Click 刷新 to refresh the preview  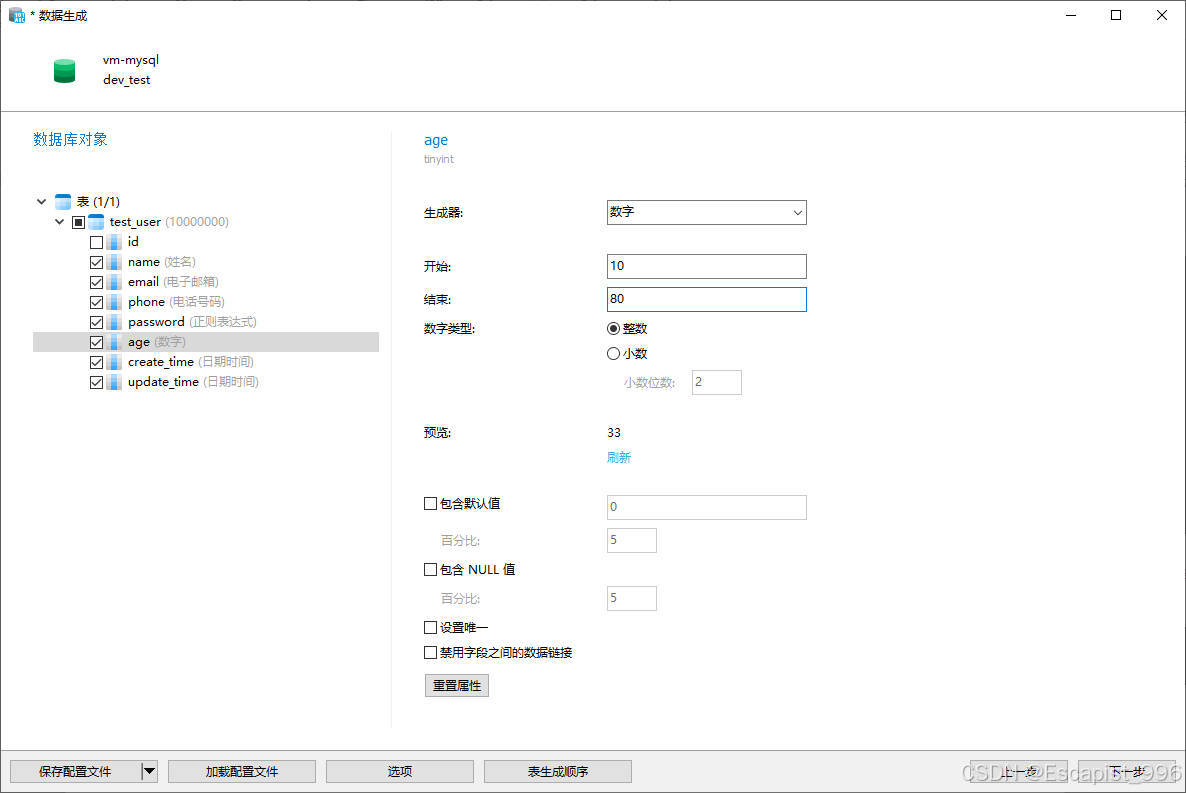tap(618, 457)
